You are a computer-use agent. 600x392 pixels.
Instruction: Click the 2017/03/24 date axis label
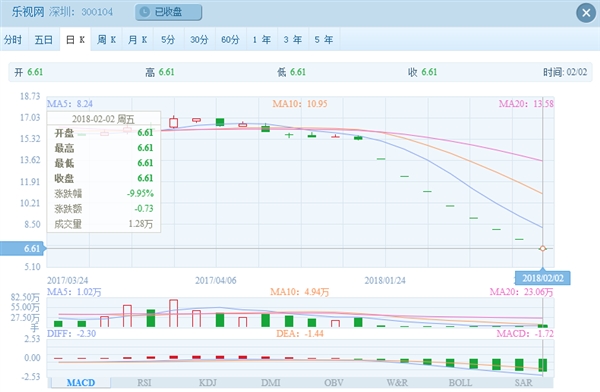(68, 281)
